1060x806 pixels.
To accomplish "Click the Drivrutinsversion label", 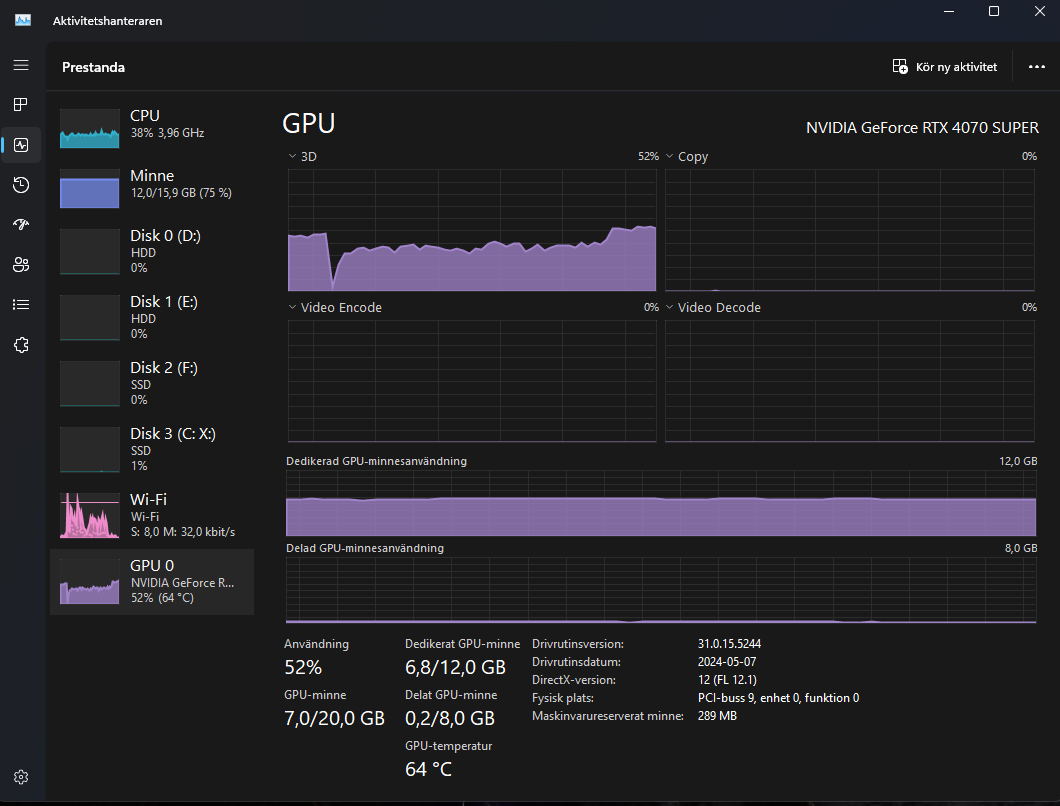I will click(x=577, y=644).
